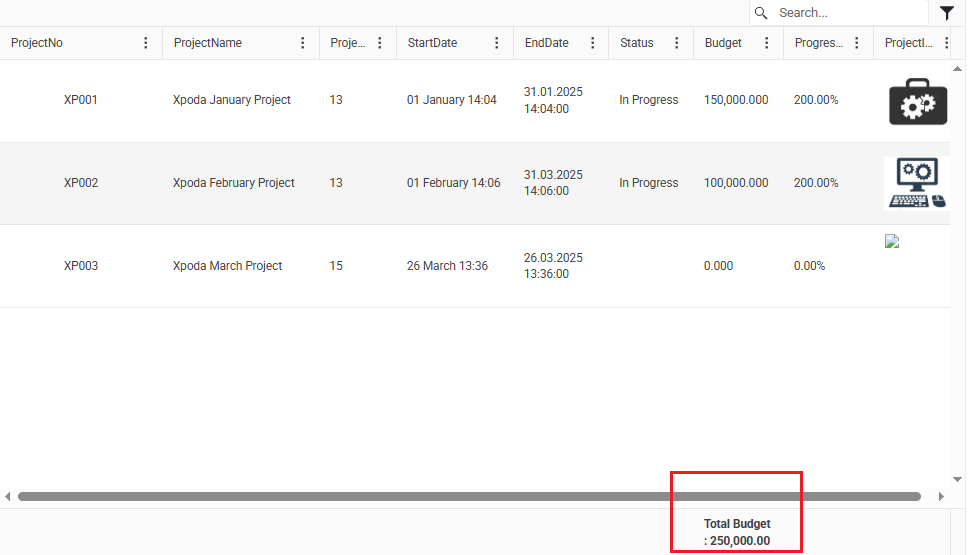
Task: Select the XP003 cell
Action: click(81, 265)
